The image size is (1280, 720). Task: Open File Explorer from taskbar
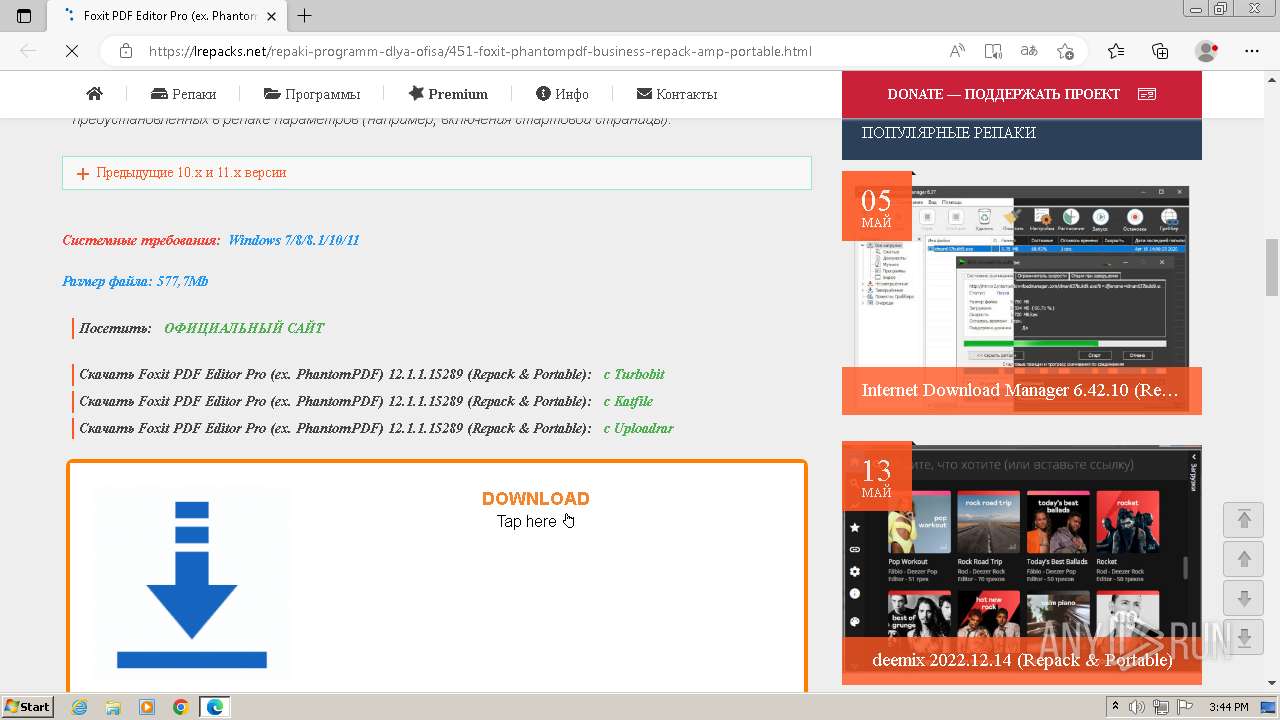tap(113, 707)
